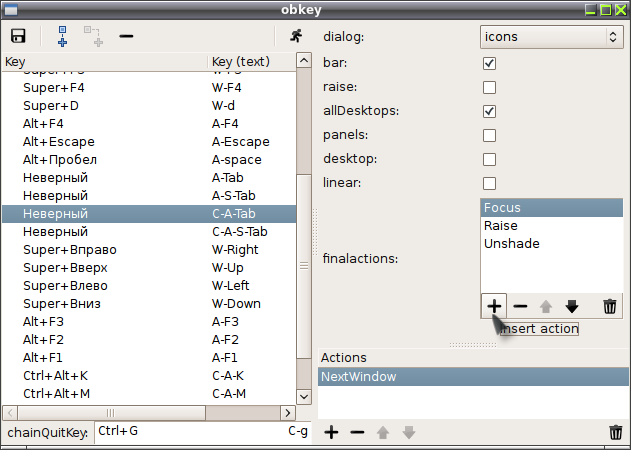Remove keybind with toolbar minus icon

pyautogui.click(x=126, y=36)
